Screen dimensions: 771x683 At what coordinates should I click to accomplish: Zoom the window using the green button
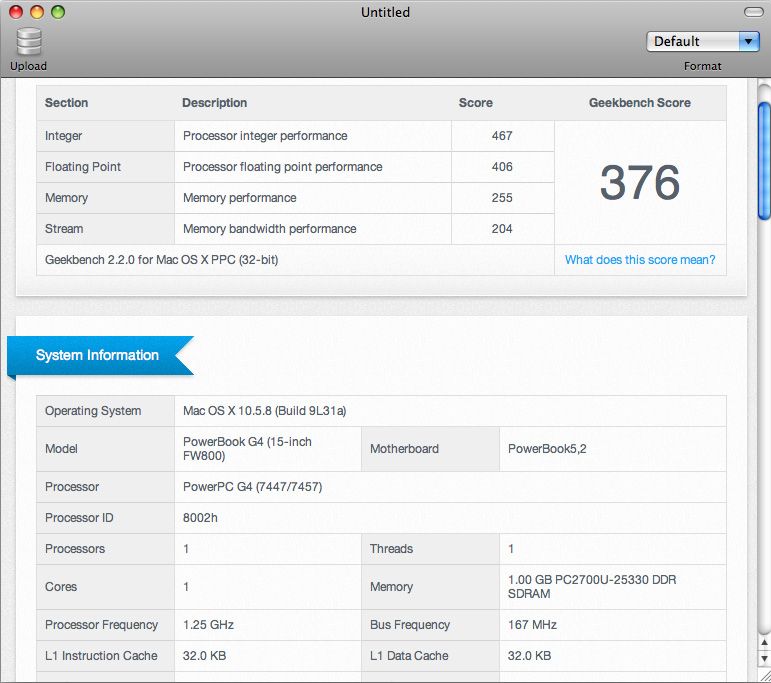click(x=58, y=12)
